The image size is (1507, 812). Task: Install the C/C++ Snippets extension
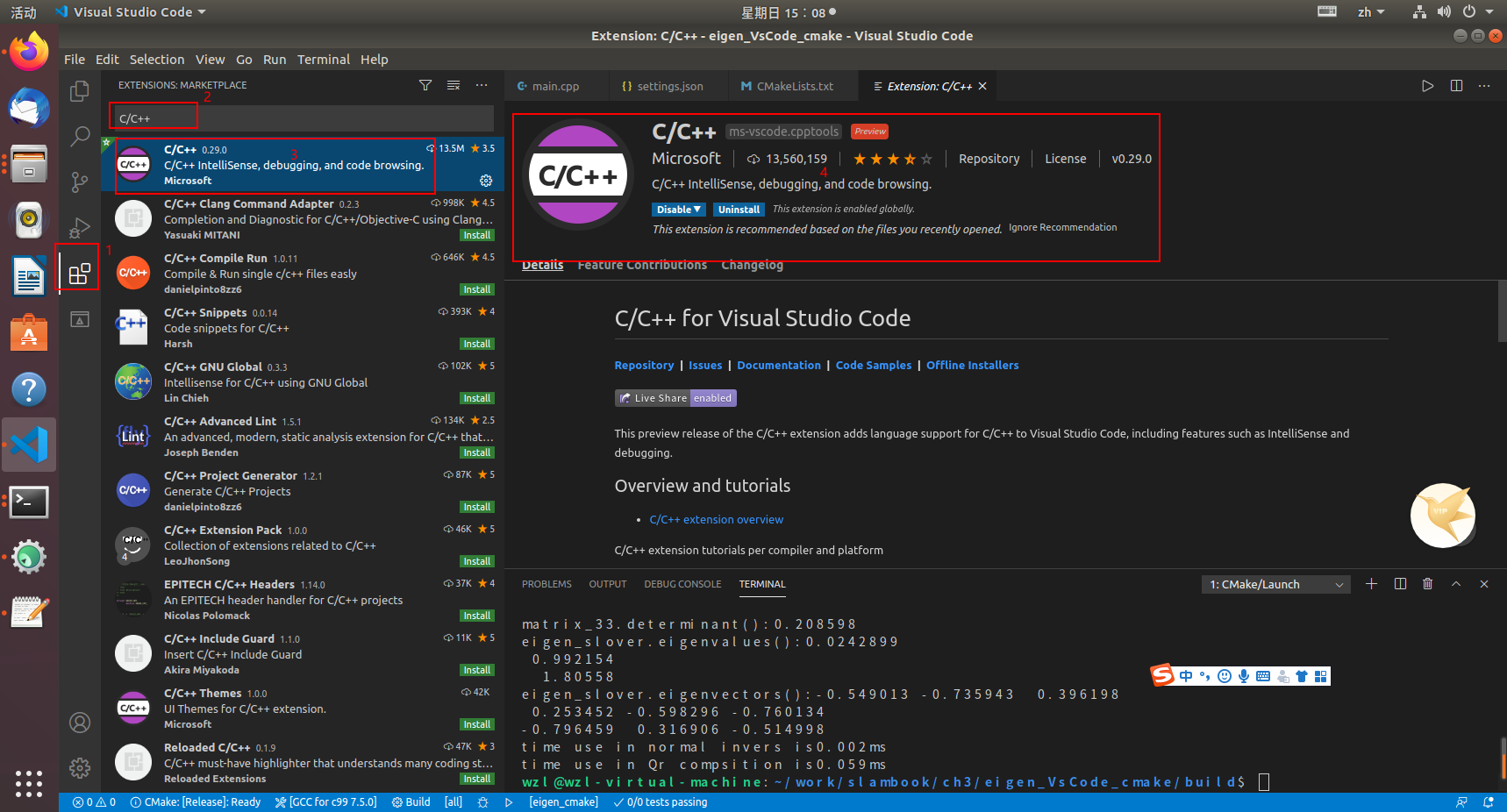(x=477, y=344)
